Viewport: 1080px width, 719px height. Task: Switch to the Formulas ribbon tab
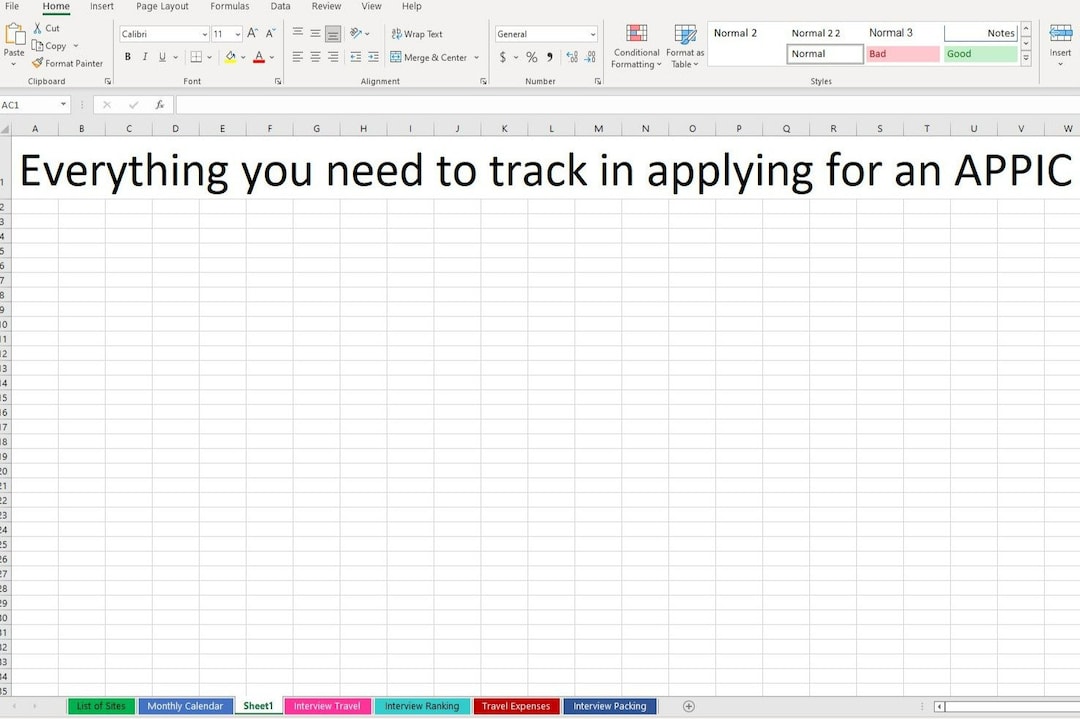coord(229,6)
